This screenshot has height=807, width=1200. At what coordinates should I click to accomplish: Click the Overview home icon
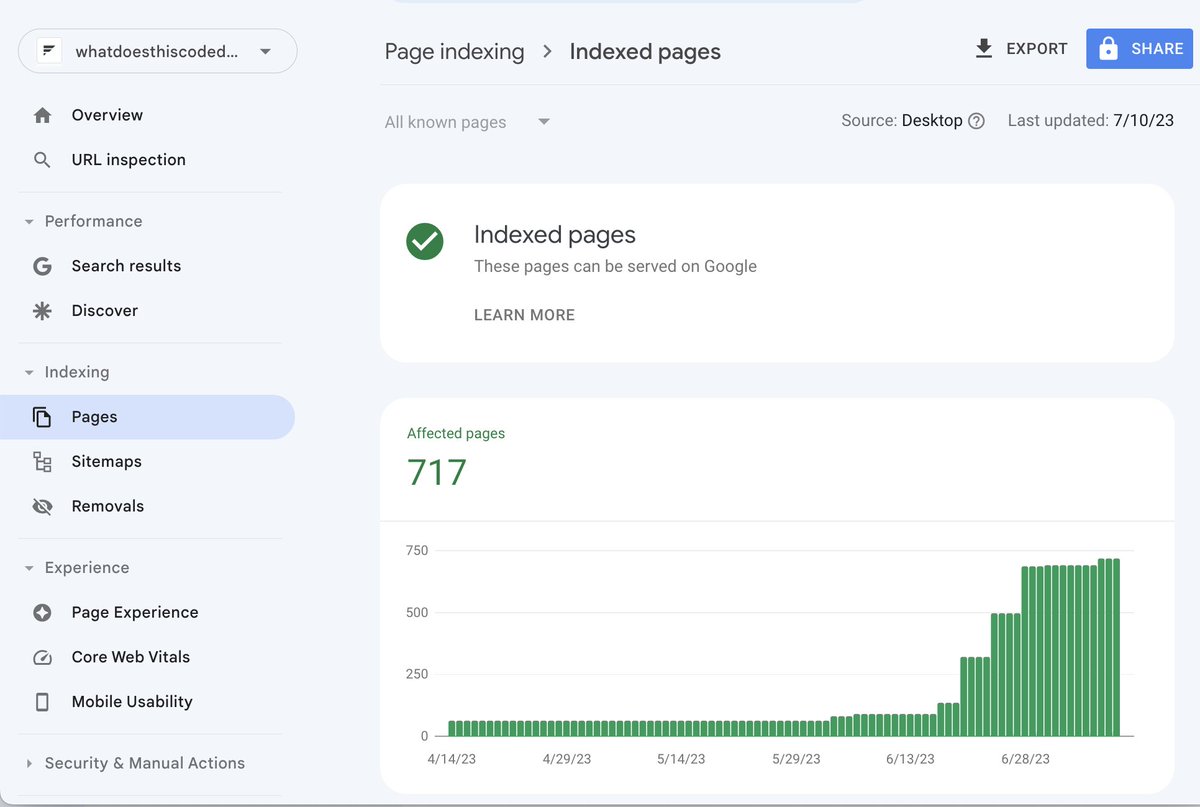pyautogui.click(x=42, y=115)
